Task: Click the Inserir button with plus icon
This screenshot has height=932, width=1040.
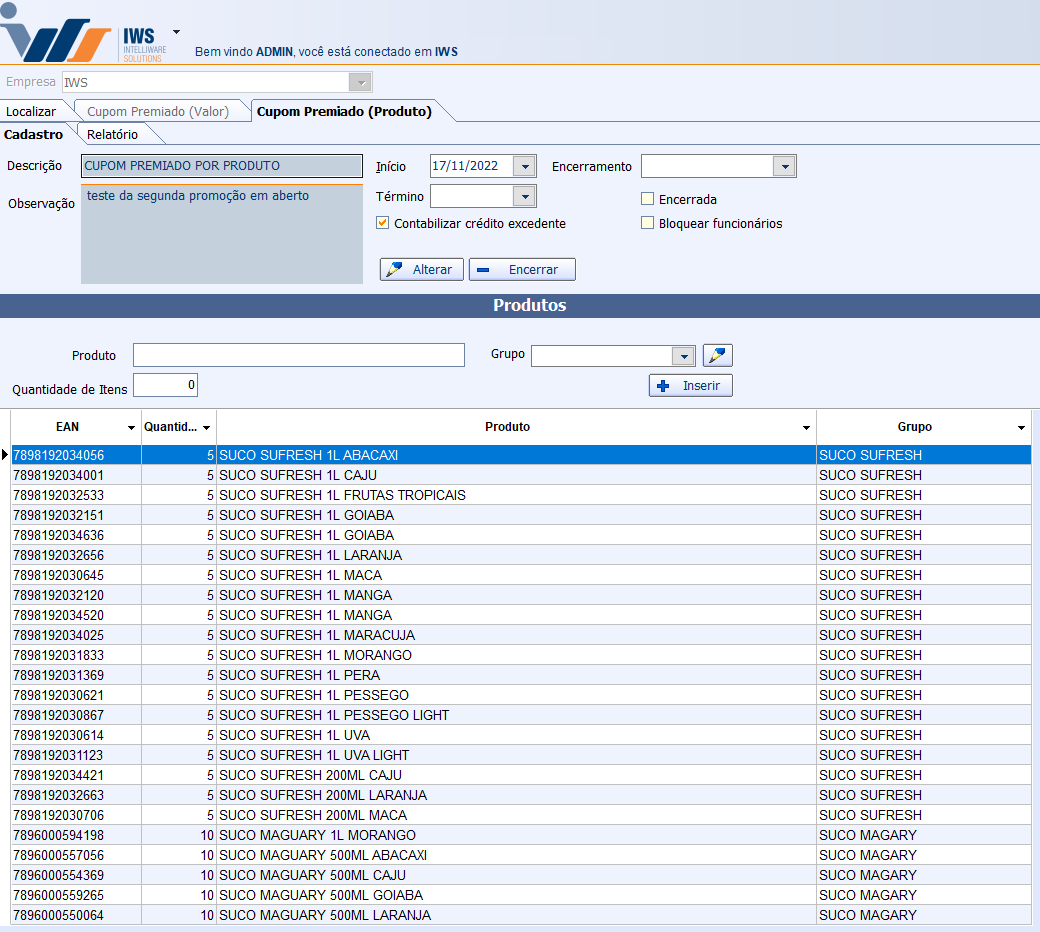Action: 690,386
